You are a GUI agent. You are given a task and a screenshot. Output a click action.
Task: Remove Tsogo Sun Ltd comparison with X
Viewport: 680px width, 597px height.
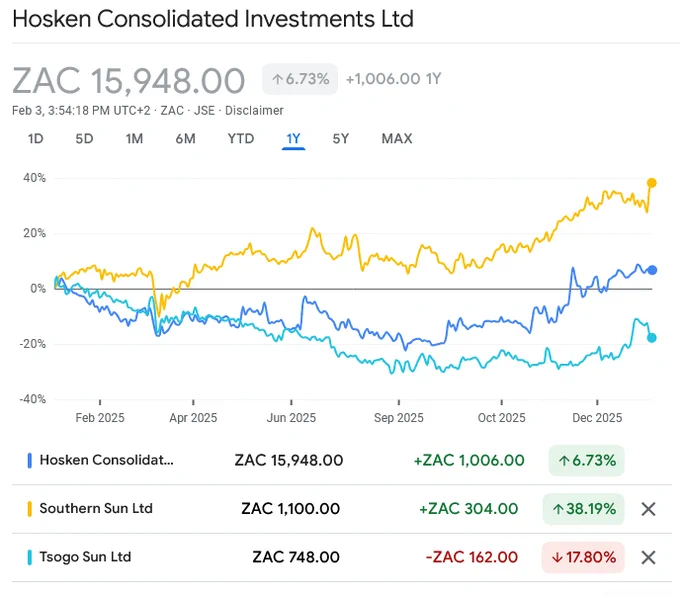point(648,558)
